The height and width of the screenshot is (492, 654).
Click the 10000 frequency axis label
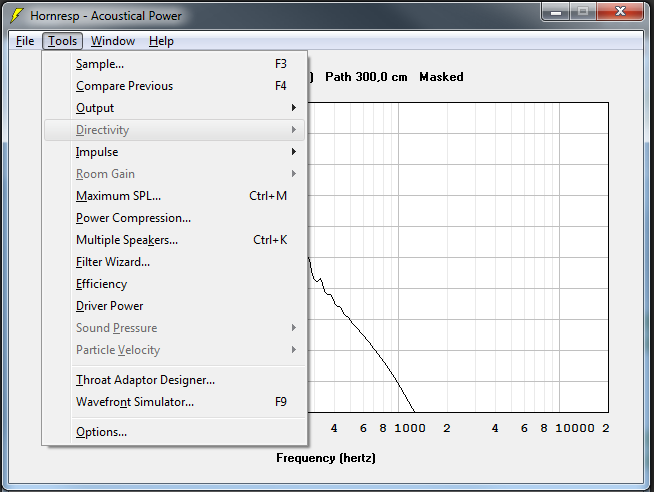click(x=575, y=428)
